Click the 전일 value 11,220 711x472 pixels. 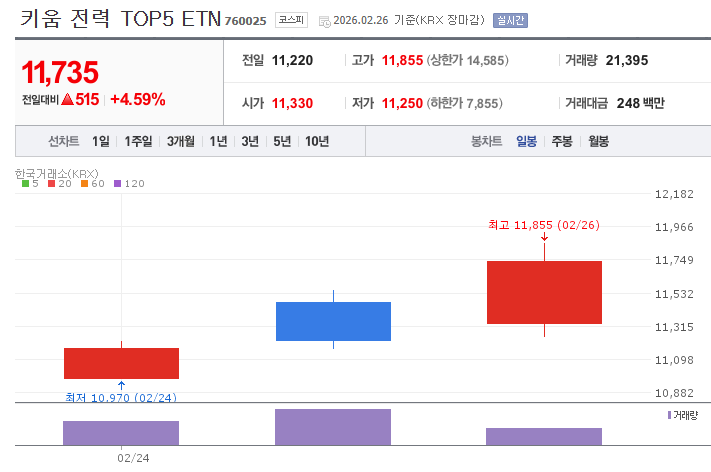click(x=292, y=60)
